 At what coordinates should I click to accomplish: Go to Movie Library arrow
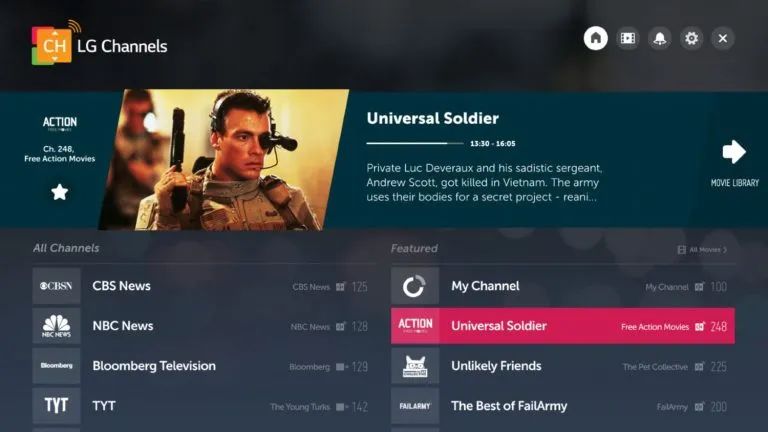[734, 152]
